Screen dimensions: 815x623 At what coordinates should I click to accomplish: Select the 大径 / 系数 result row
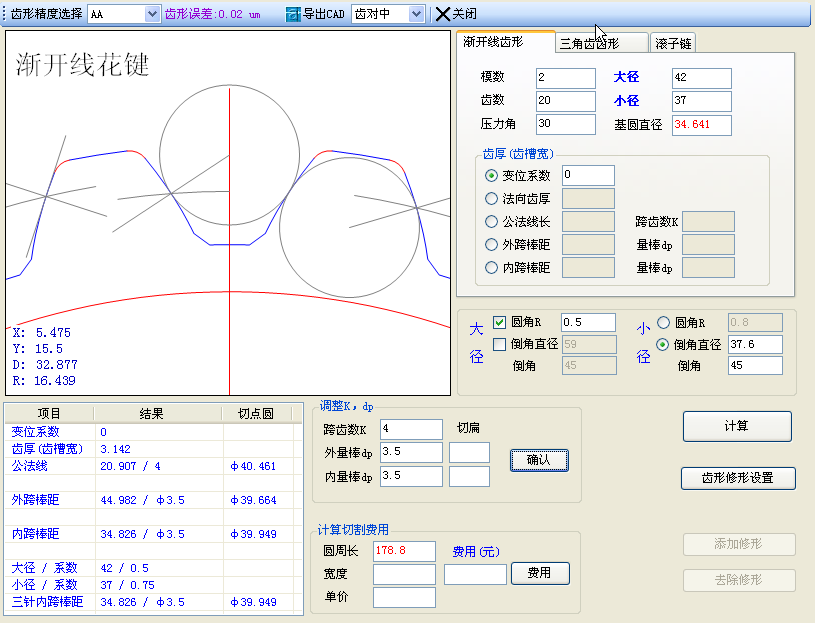tap(153, 568)
